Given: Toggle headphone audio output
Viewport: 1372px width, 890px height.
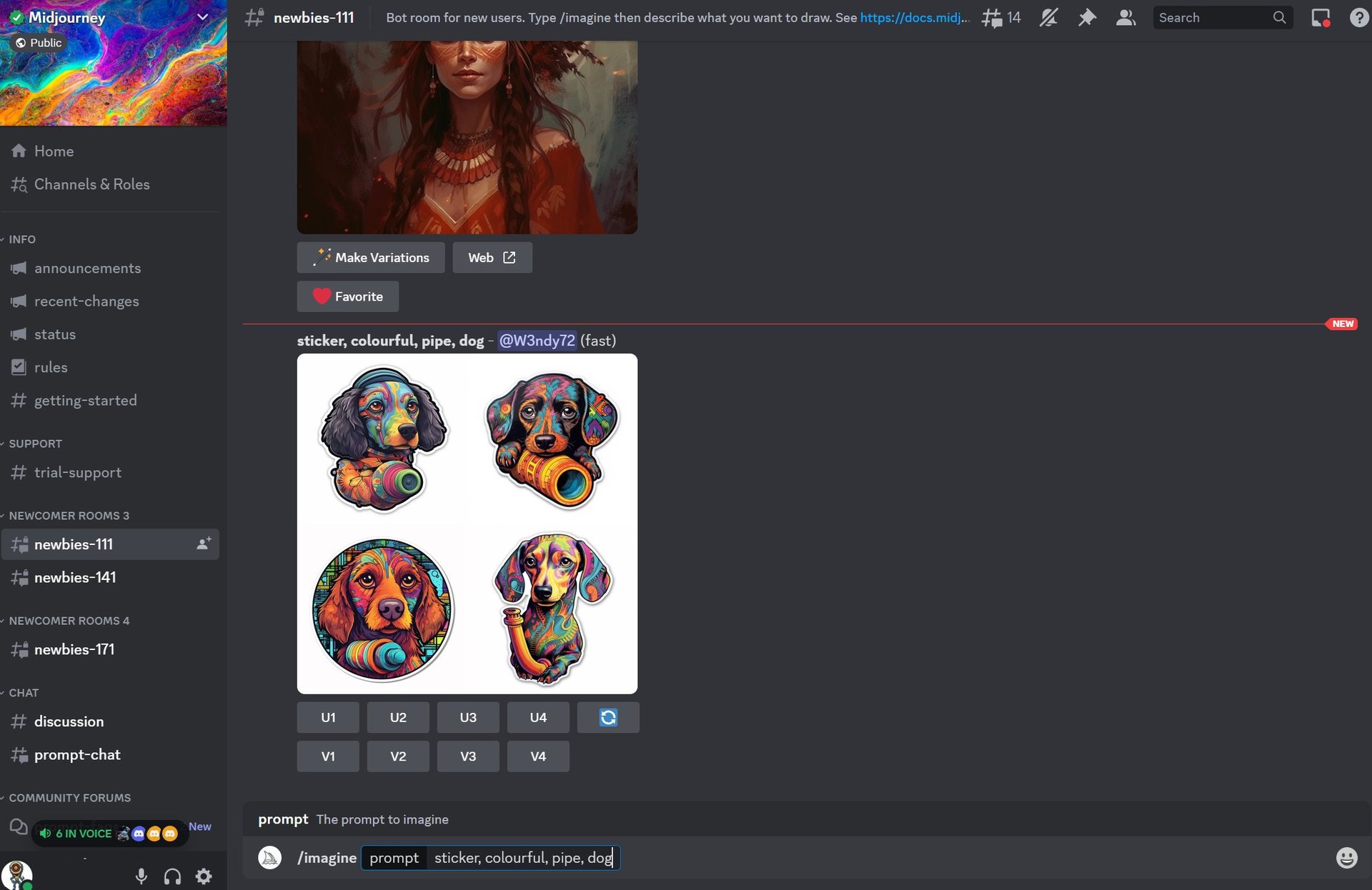Looking at the screenshot, I should [172, 876].
